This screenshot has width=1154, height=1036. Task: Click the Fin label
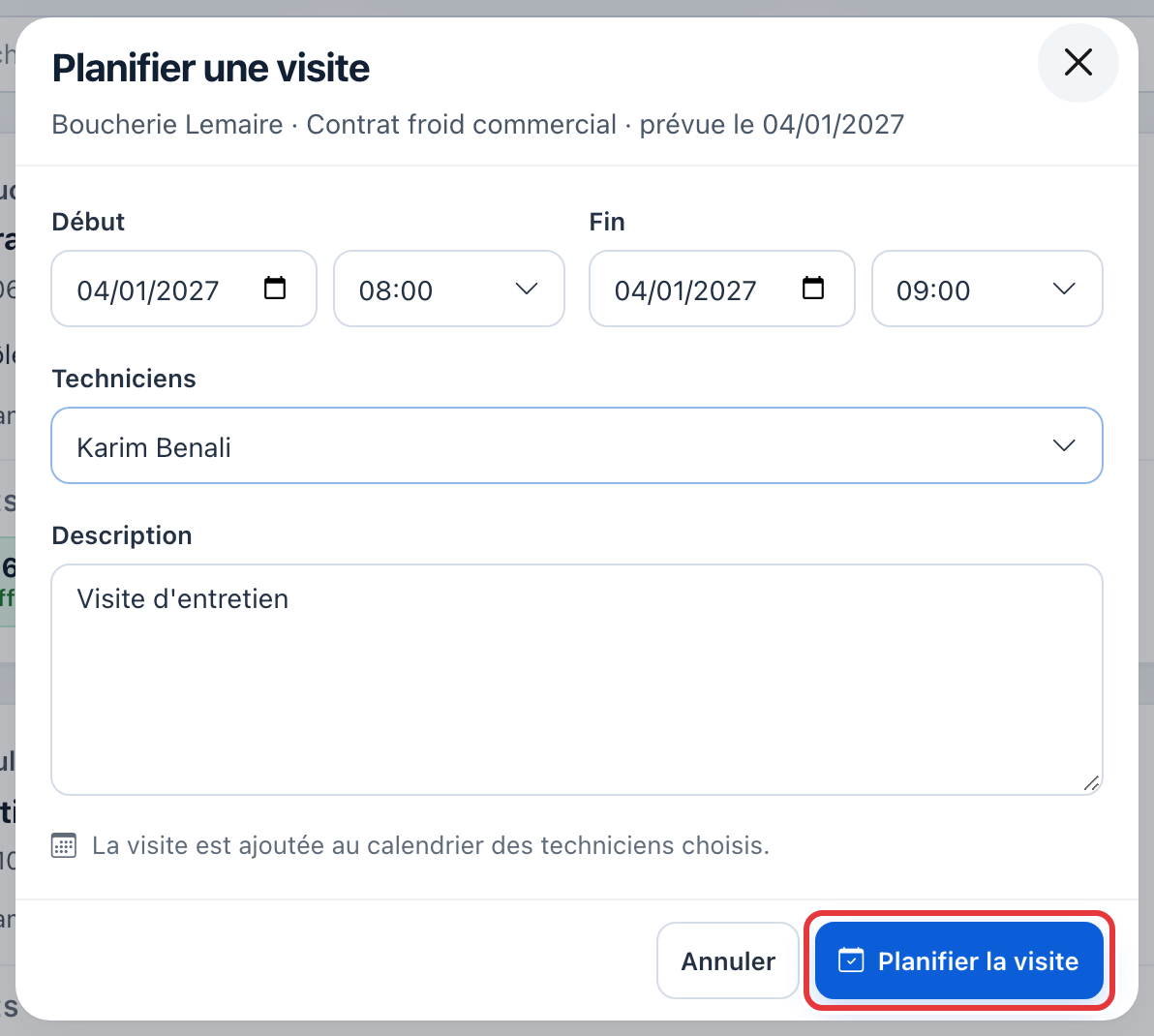click(607, 222)
